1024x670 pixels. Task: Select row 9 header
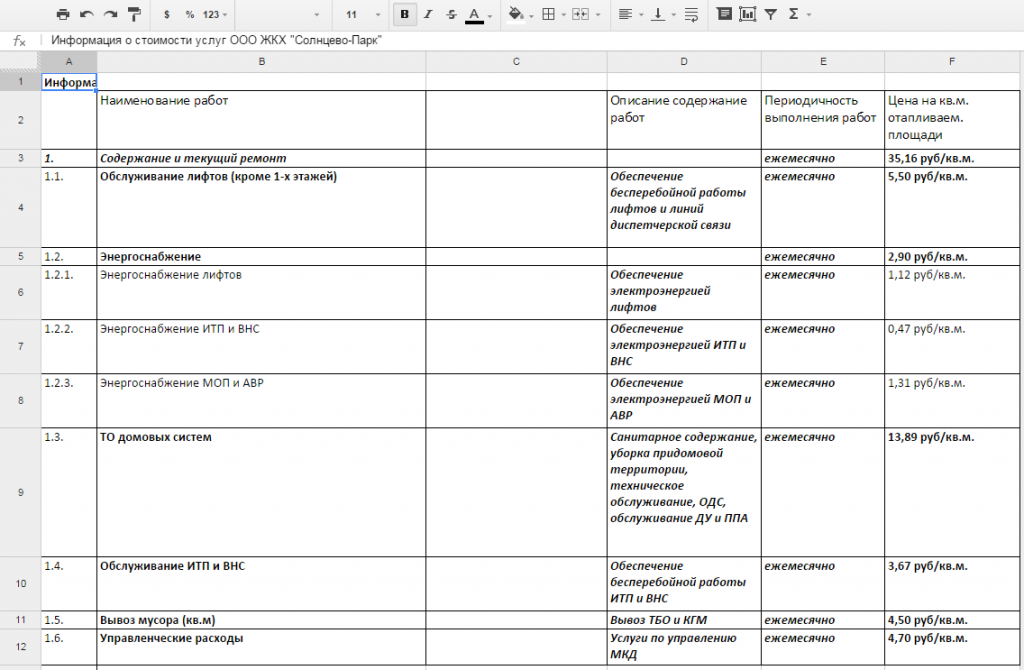[x=20, y=492]
